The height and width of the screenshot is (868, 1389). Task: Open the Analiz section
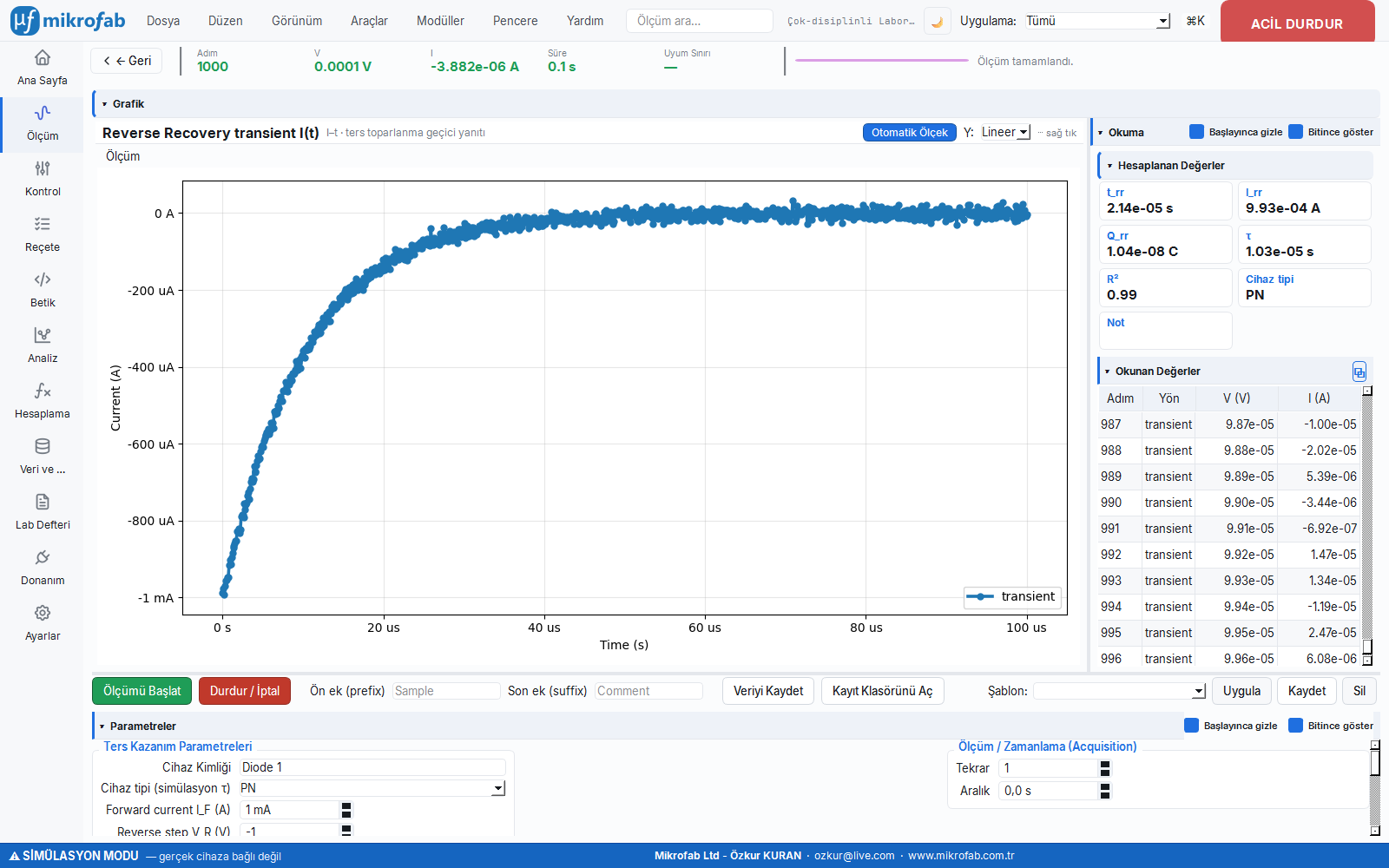pos(42,346)
